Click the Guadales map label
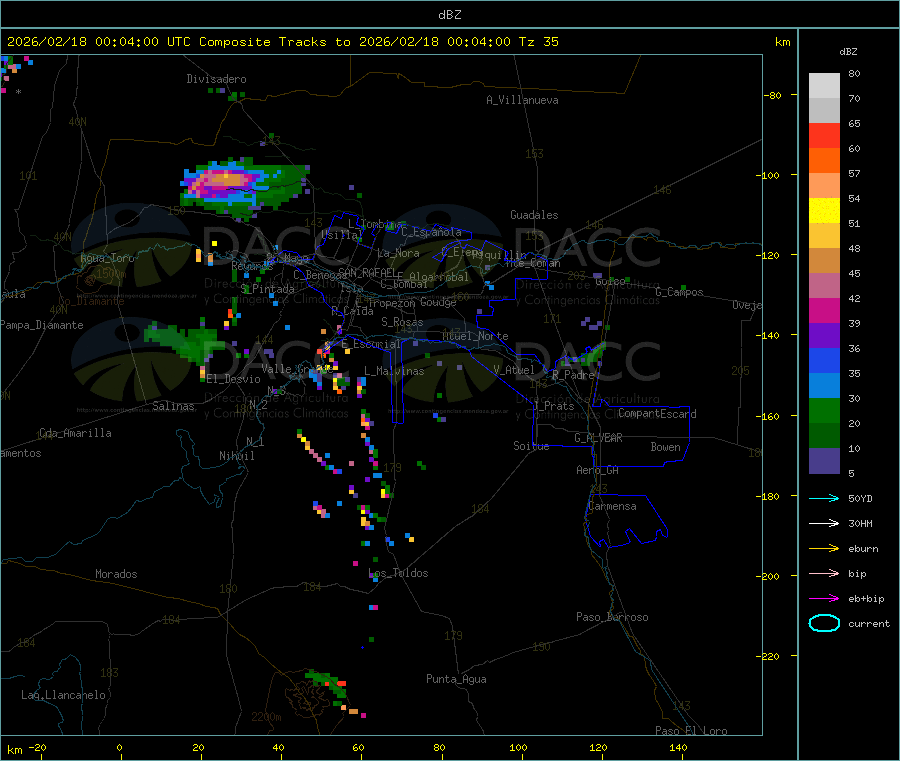 (x=534, y=215)
